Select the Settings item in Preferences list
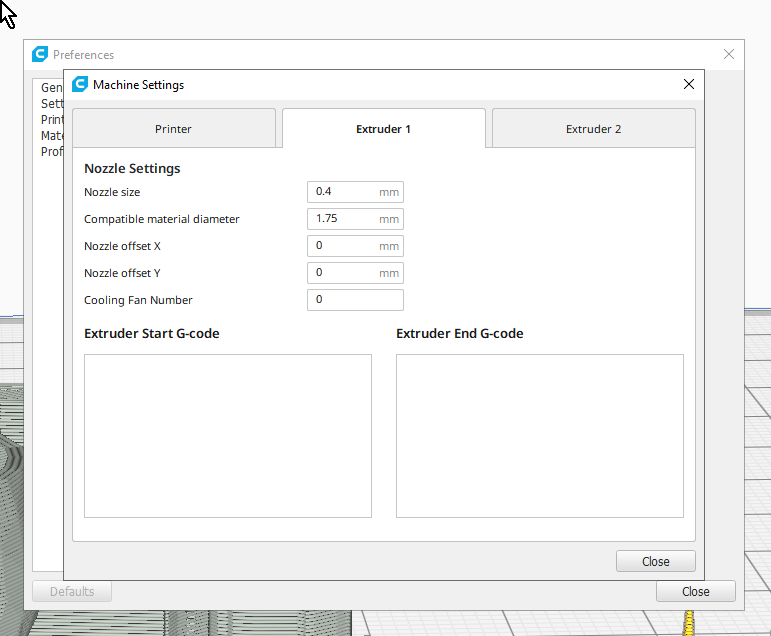Image resolution: width=771 pixels, height=636 pixels. click(52, 103)
